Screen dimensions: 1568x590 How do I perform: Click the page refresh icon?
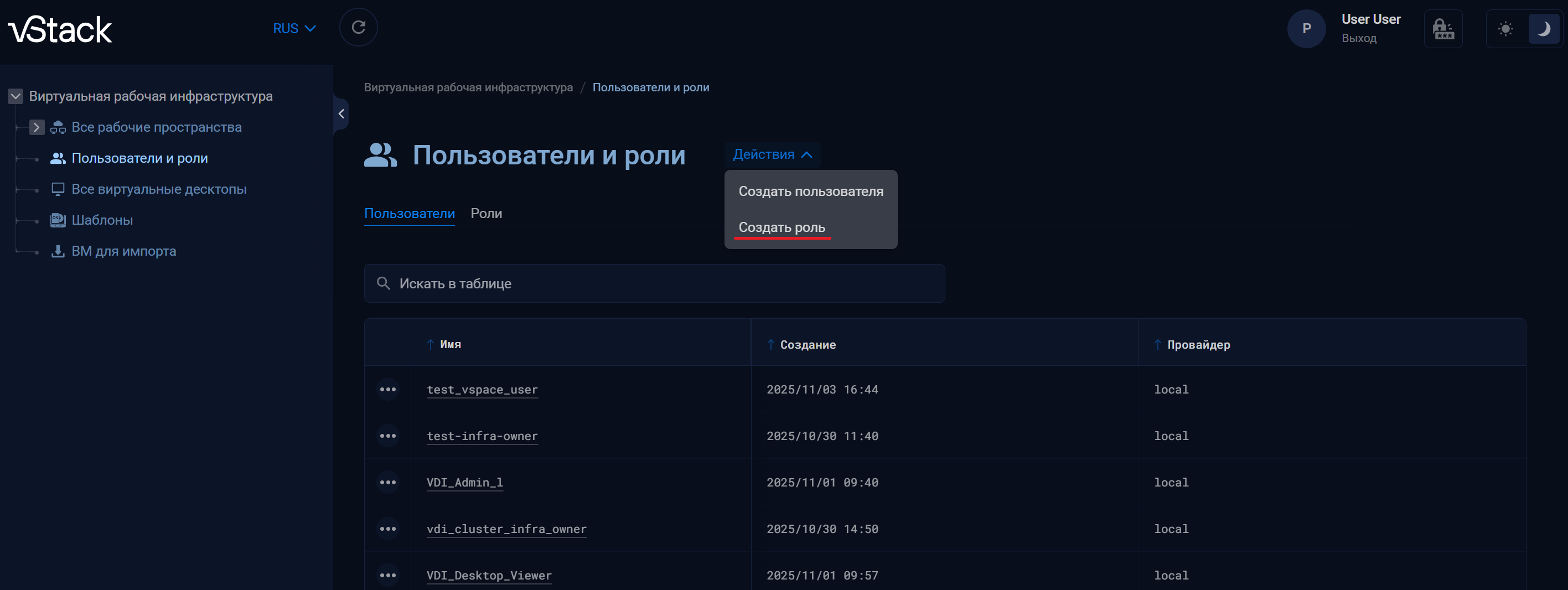pyautogui.click(x=358, y=28)
